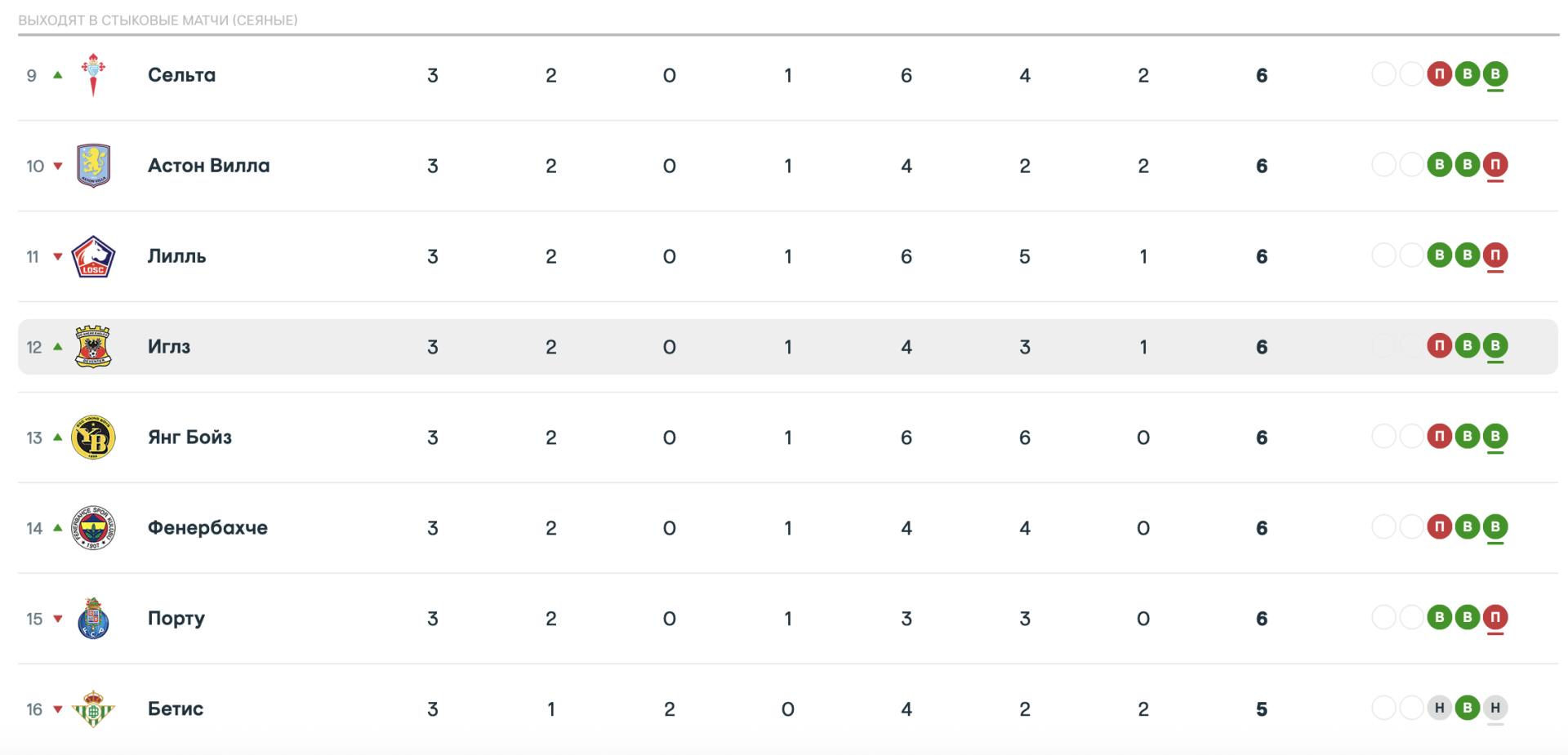Click the Aston Villa club crest

pyautogui.click(x=93, y=166)
